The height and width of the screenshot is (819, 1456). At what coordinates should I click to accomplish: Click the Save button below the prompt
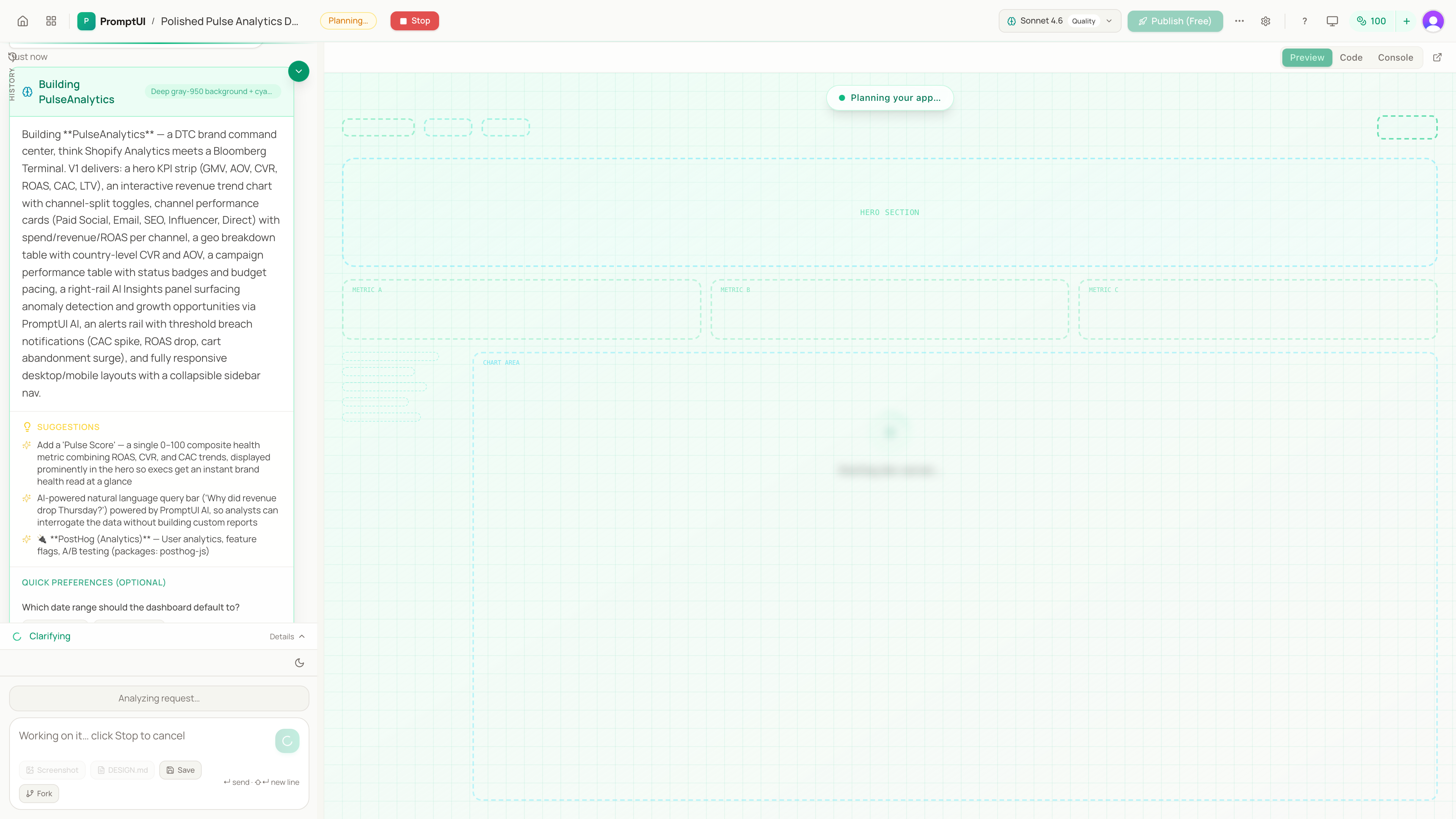[x=180, y=770]
